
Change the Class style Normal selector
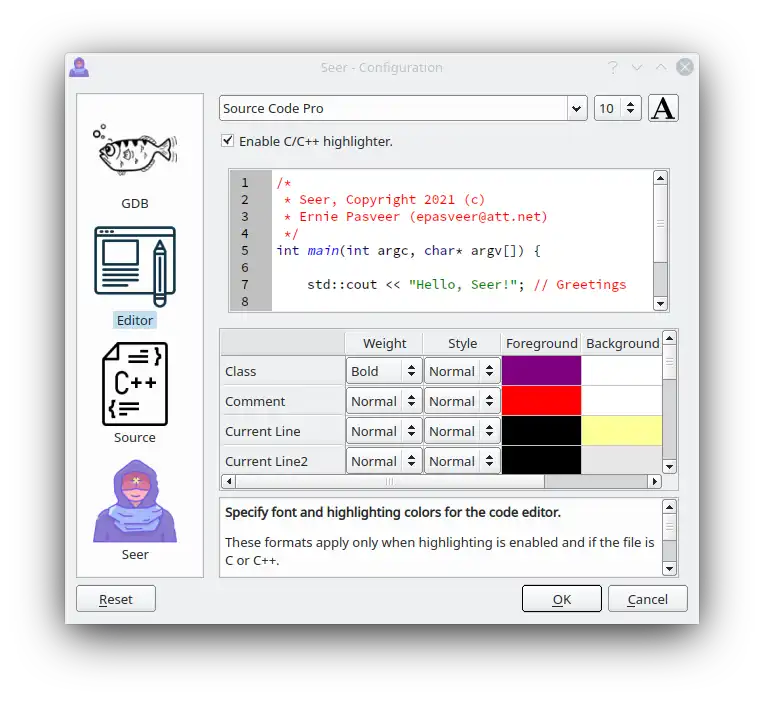(x=462, y=371)
